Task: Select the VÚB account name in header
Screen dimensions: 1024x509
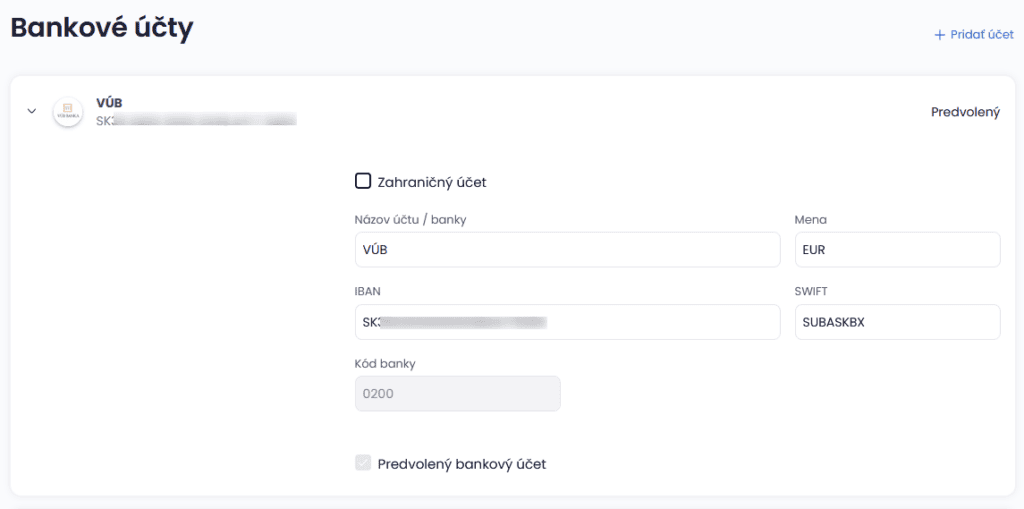Action: coord(109,102)
